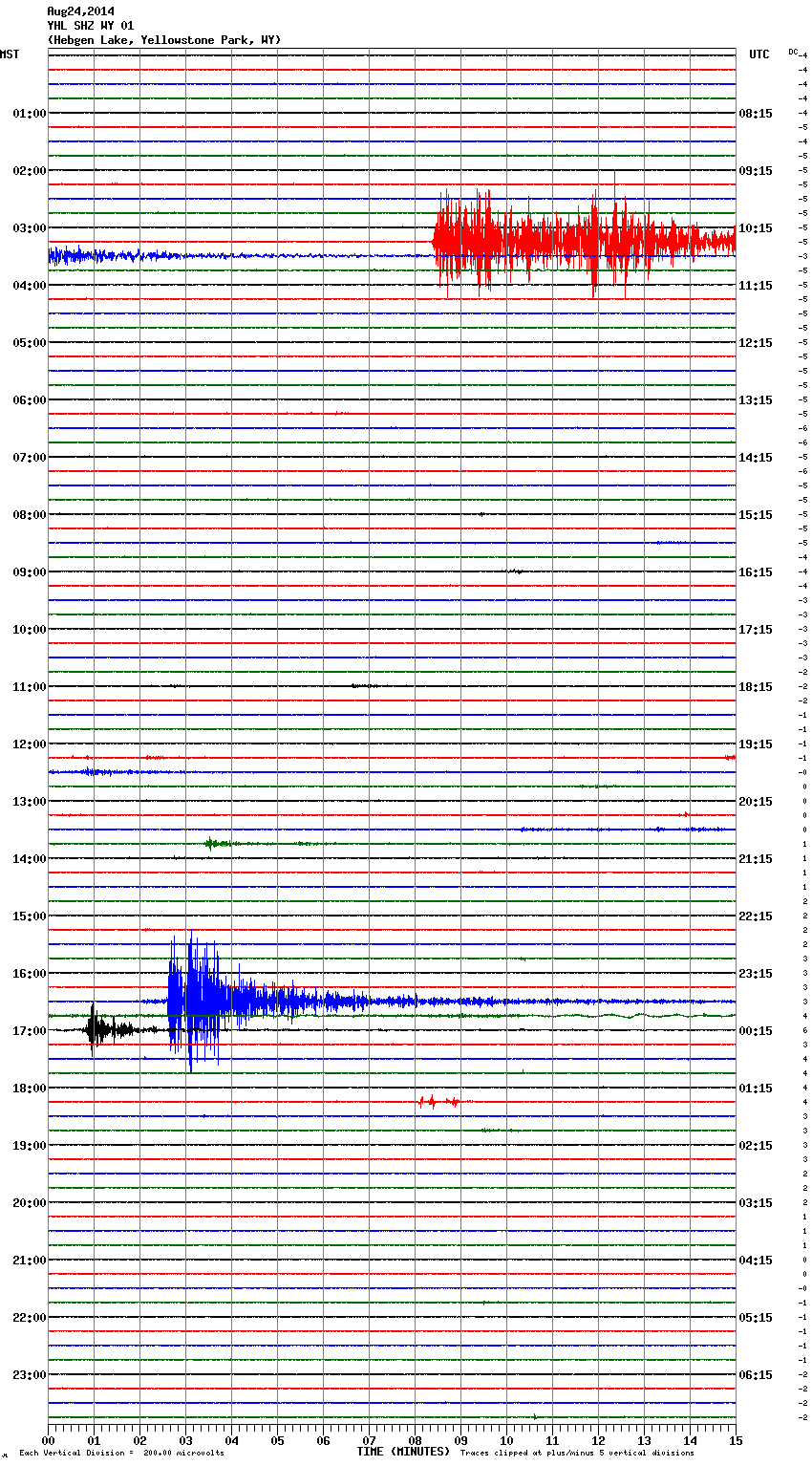Screen dimensions: 812x1466
Task: Select the 07:00 MST row label
Action: pyautogui.click(x=29, y=458)
